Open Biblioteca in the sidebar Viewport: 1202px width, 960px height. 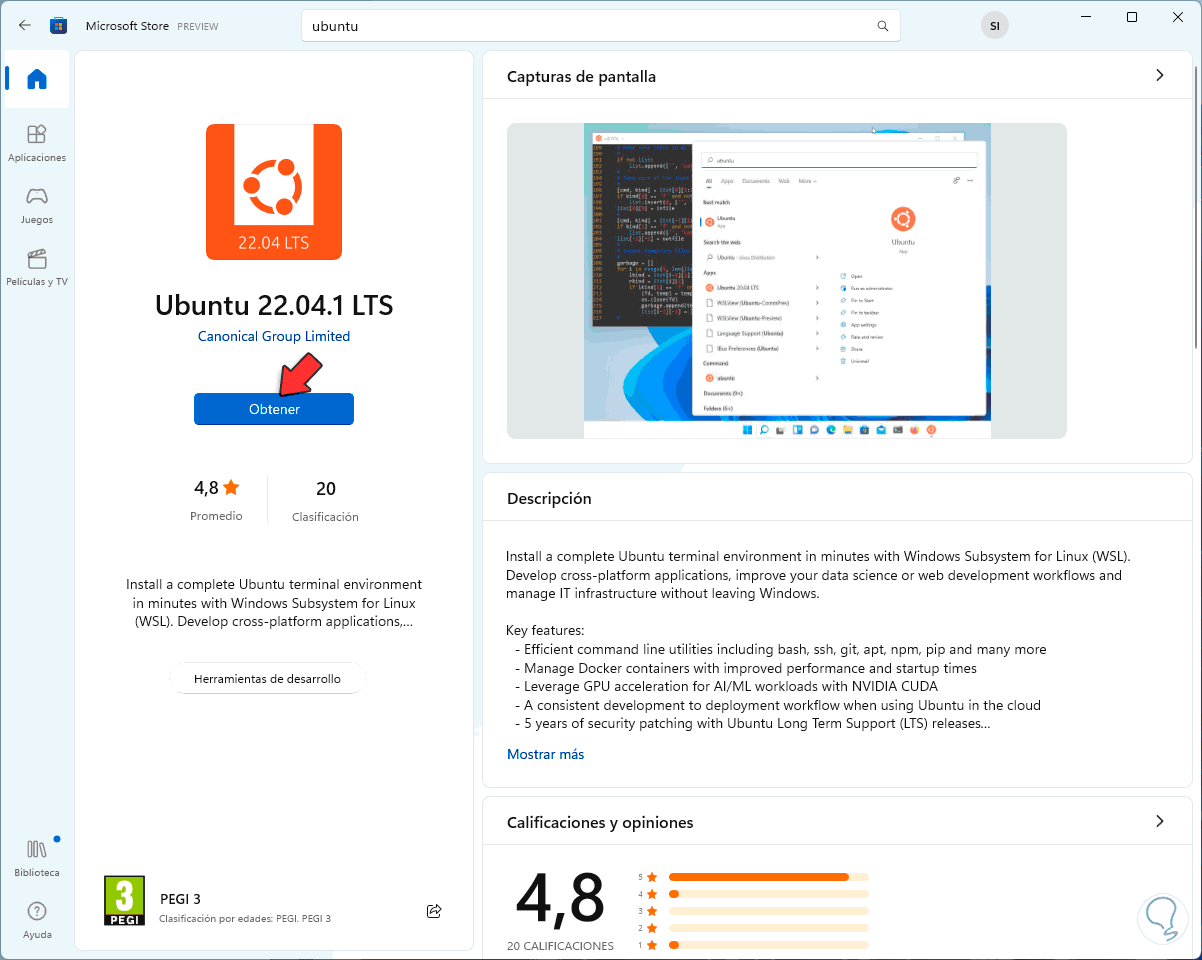click(x=37, y=858)
